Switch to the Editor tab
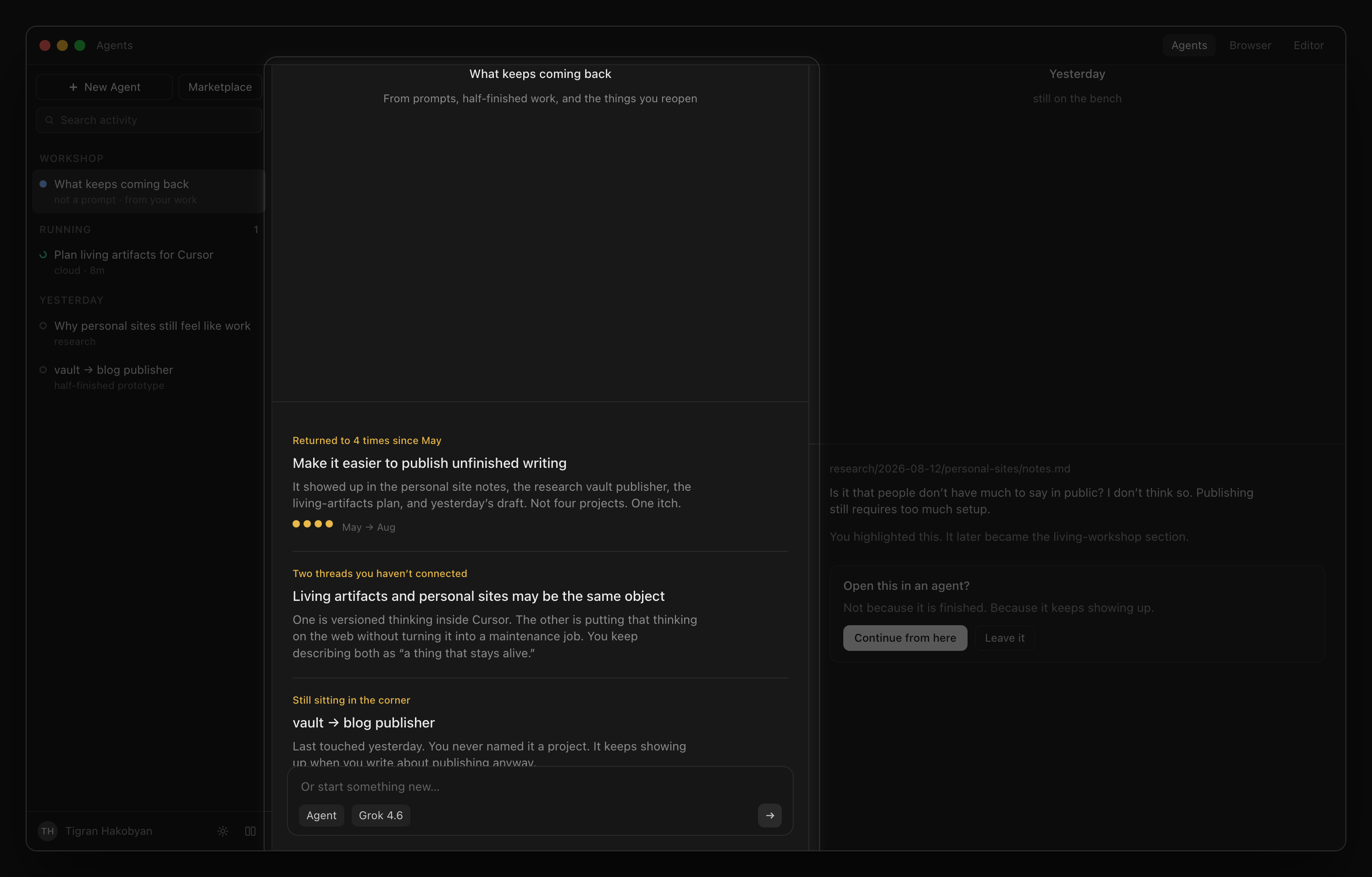Screen dimensions: 1372x877 coord(1308,45)
